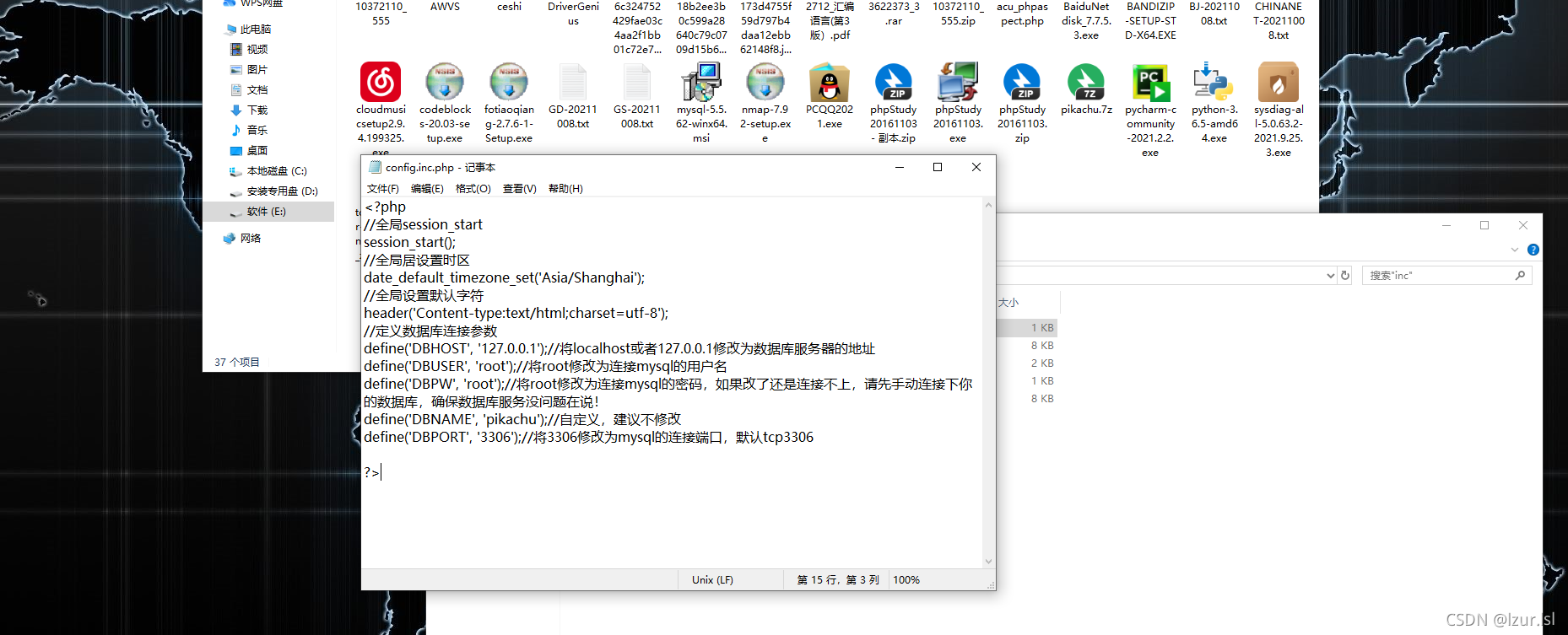Click the help icon in the search window
Viewport: 1568px width, 635px height.
[x=1533, y=250]
